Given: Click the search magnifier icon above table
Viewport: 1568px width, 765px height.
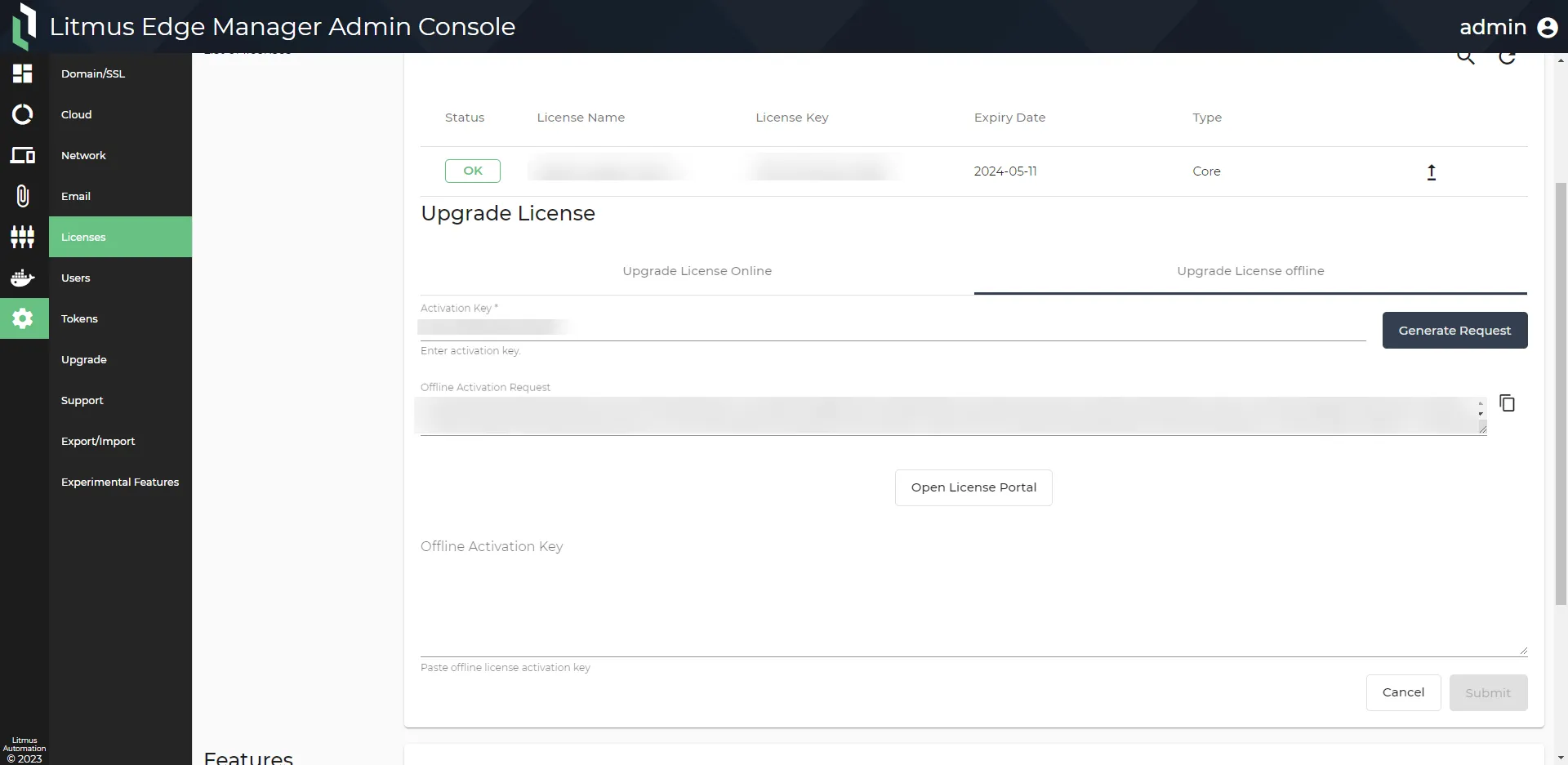Looking at the screenshot, I should click(1466, 56).
